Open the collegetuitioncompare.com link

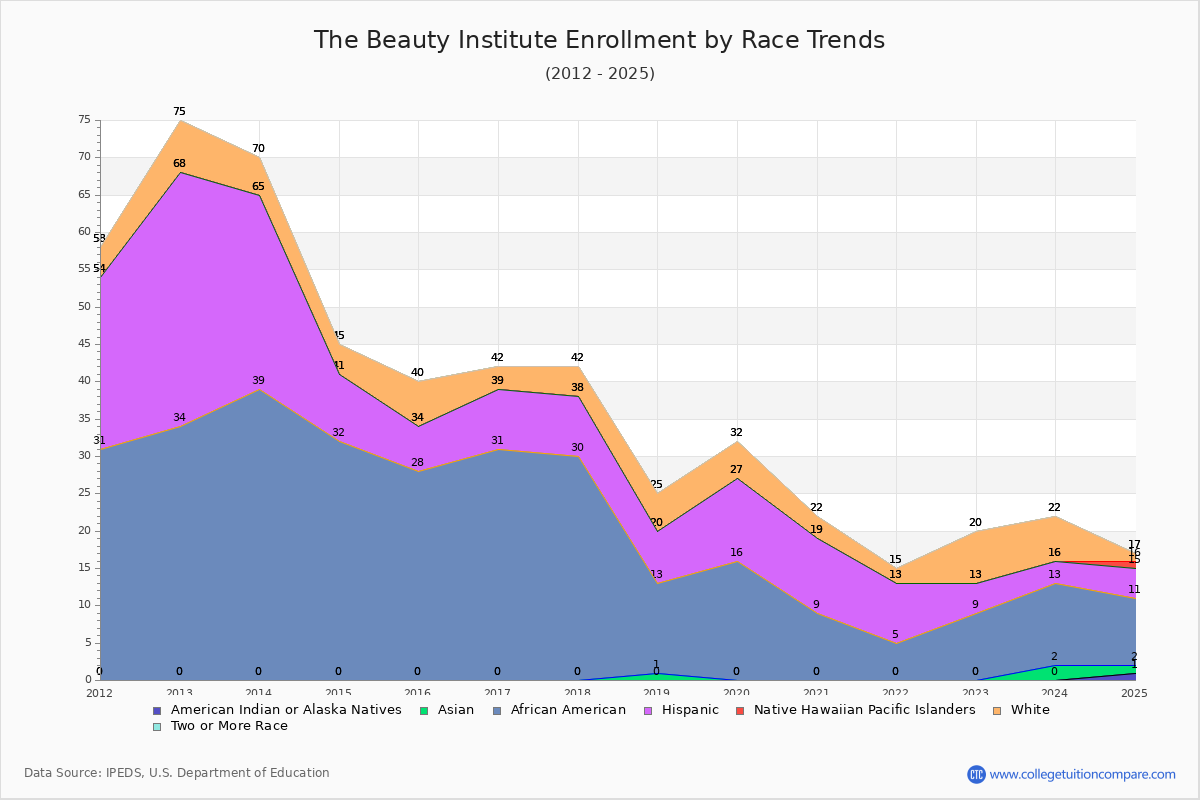tap(1083, 774)
